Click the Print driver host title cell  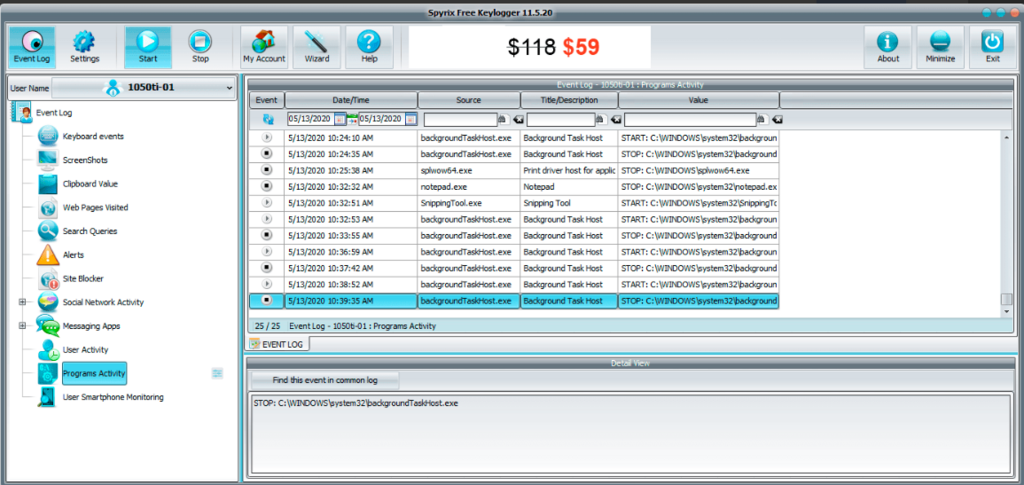[x=569, y=170]
